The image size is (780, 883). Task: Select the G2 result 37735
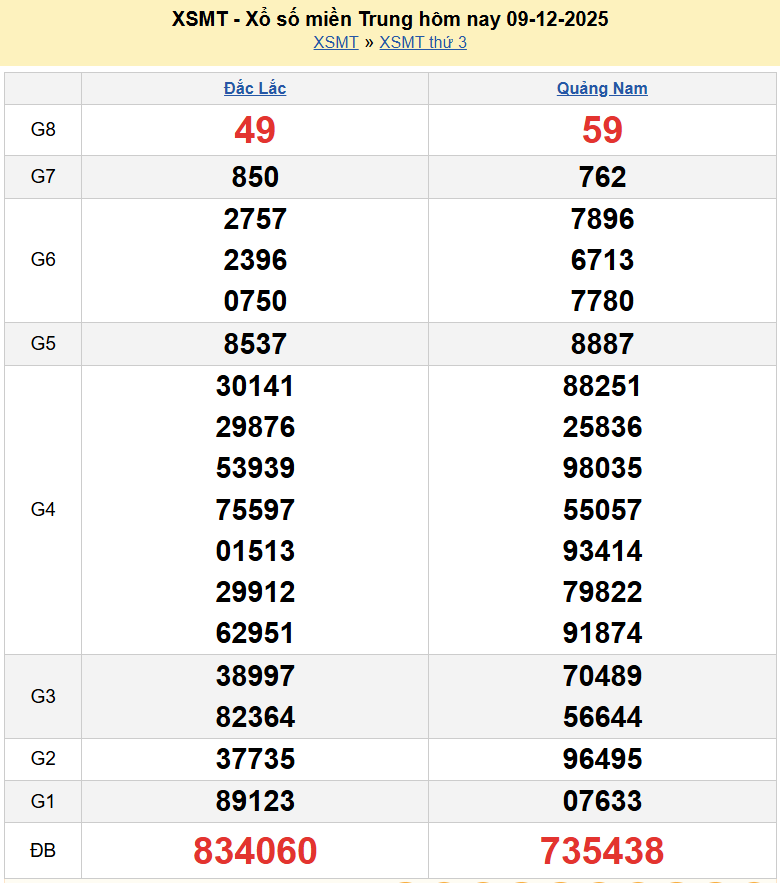(x=255, y=759)
